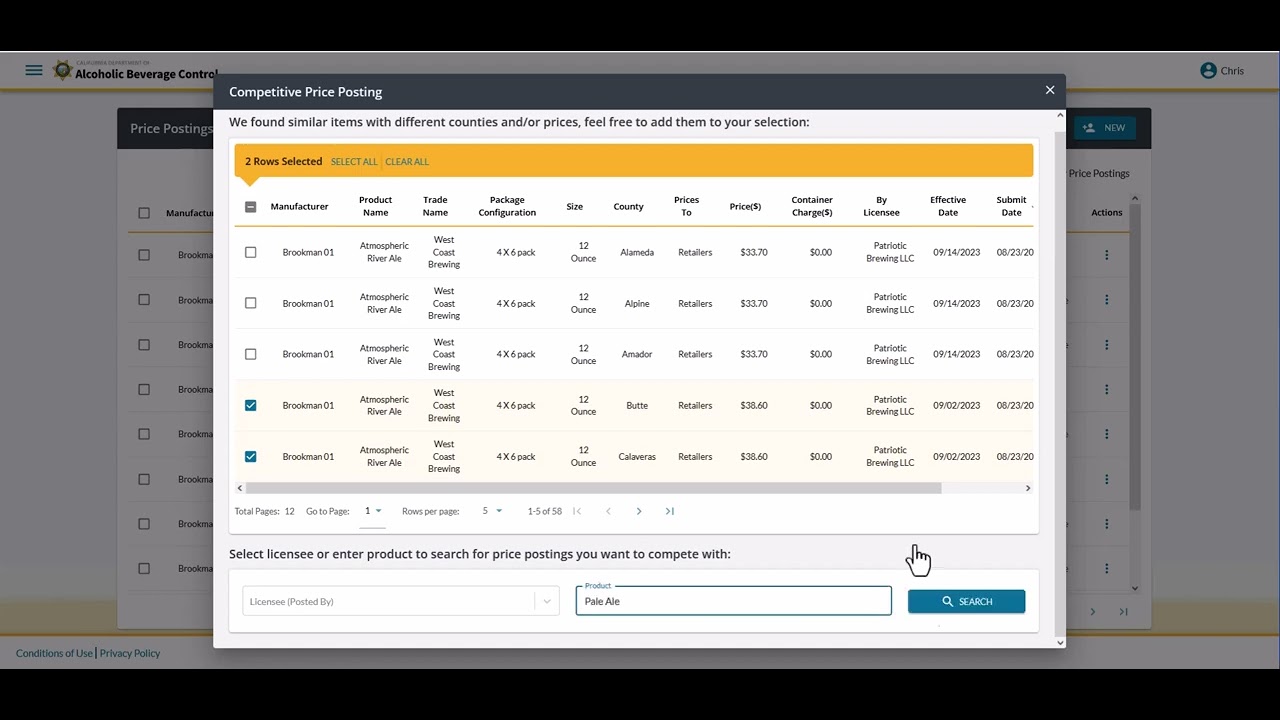Open the Conditions of Use link
This screenshot has height=720, width=1280.
(x=54, y=653)
